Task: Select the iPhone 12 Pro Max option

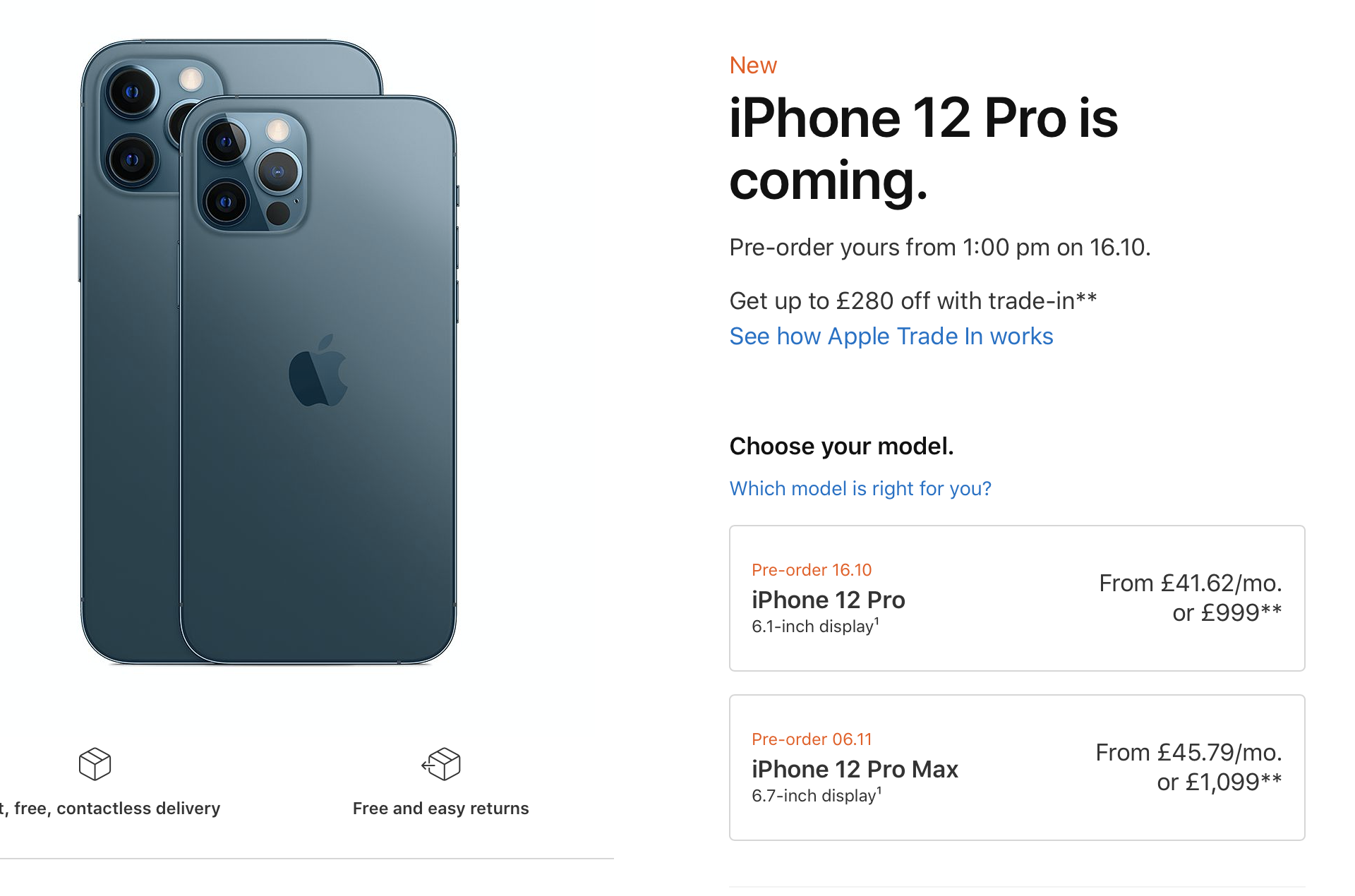Action: 1017,768
